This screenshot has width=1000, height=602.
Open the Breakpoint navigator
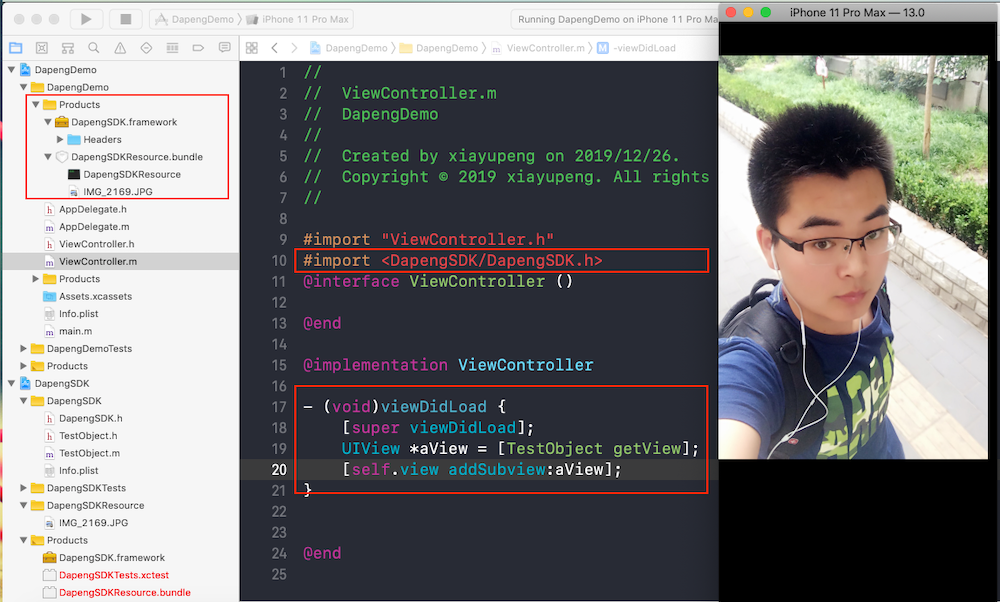click(200, 47)
